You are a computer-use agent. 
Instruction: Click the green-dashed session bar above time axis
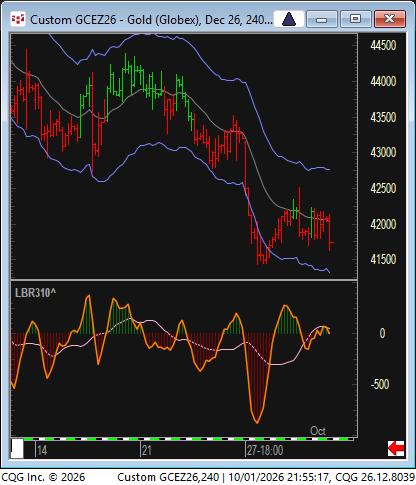189,439
